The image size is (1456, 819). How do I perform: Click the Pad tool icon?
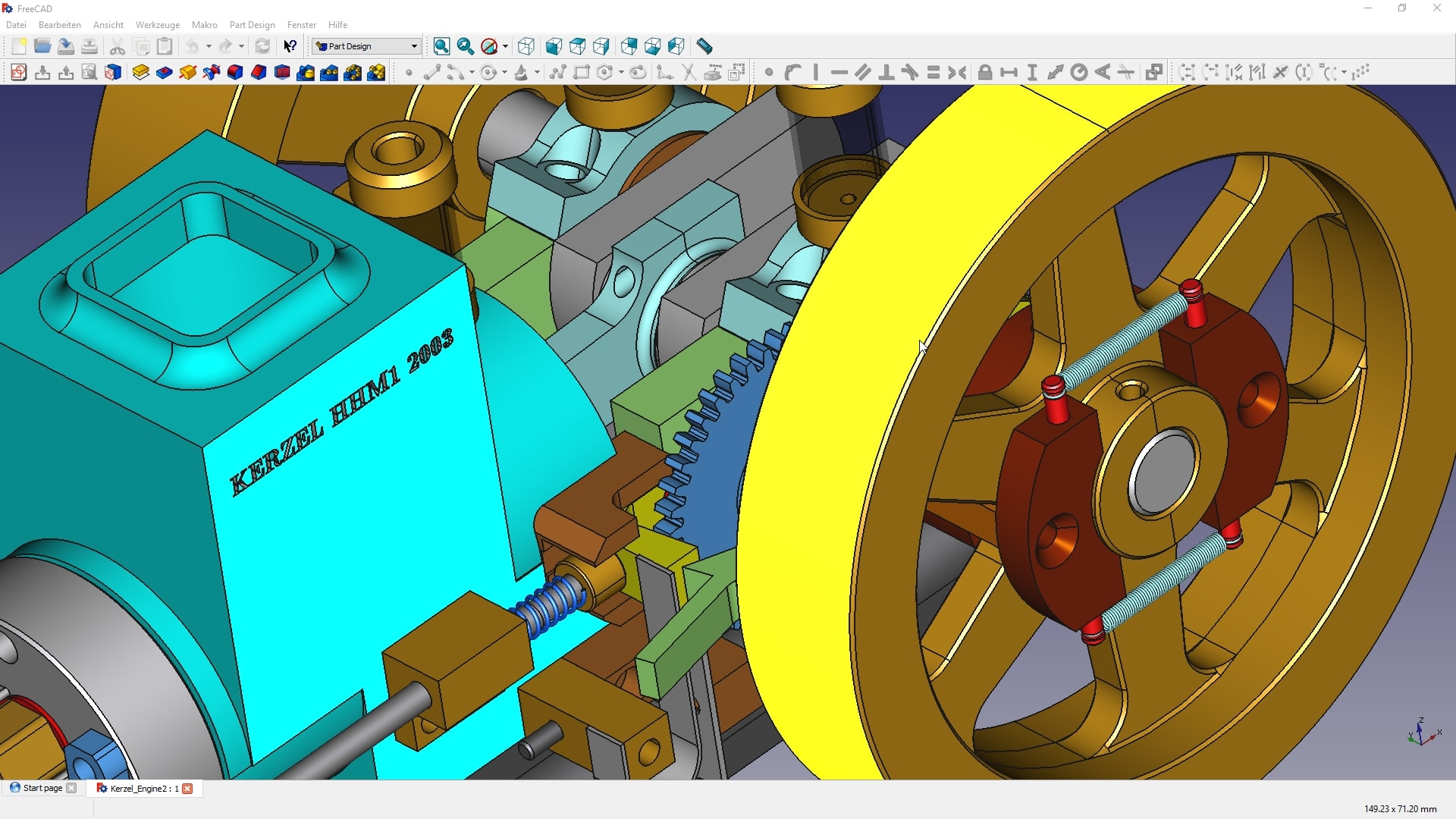coord(140,72)
